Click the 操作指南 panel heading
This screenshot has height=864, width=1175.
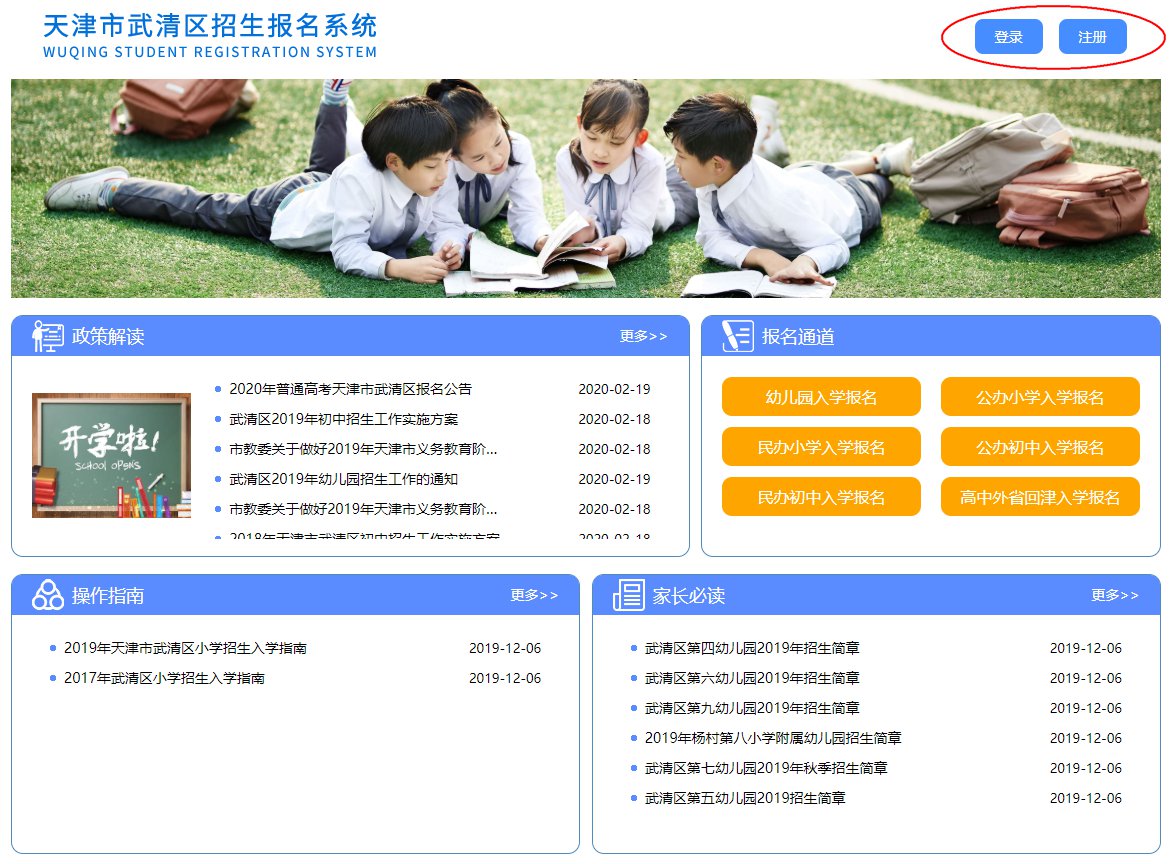[108, 595]
